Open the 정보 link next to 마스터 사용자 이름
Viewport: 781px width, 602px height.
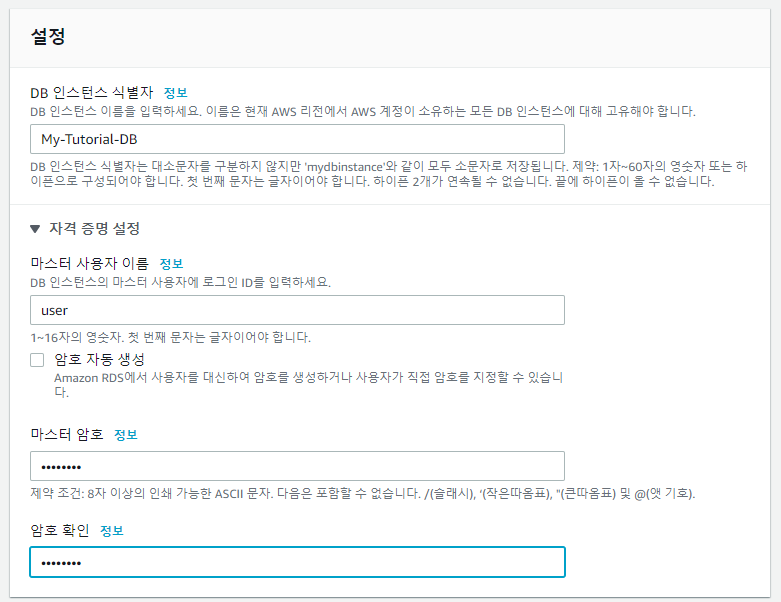(x=171, y=264)
